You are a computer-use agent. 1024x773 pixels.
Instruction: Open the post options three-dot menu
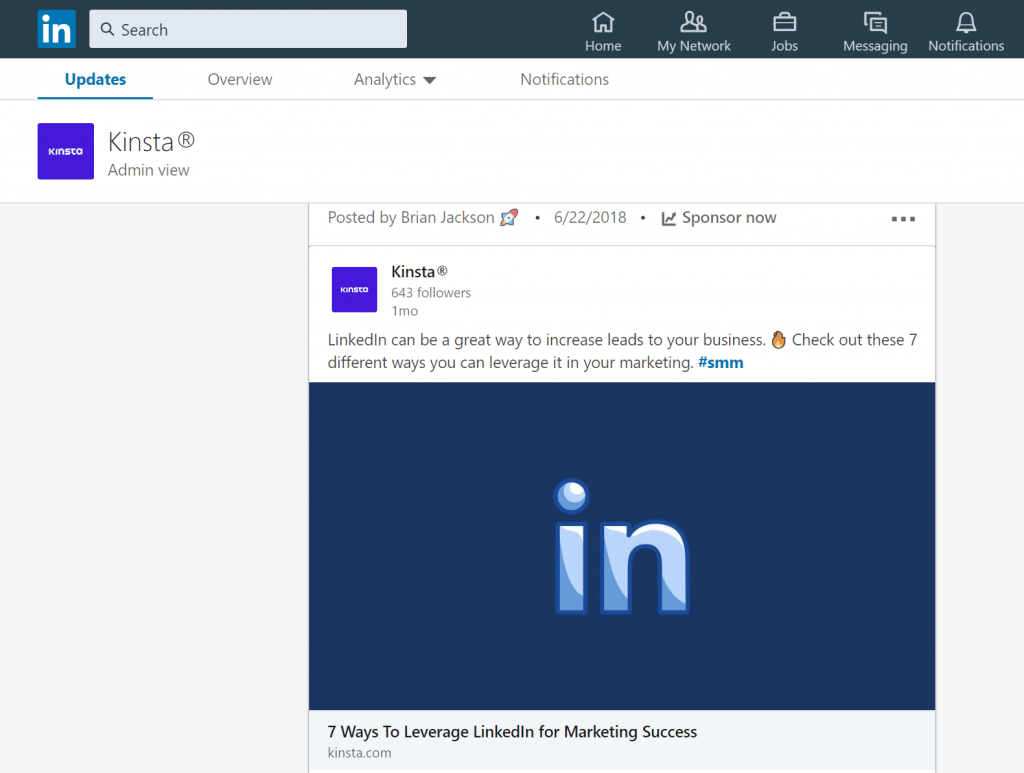(x=903, y=218)
